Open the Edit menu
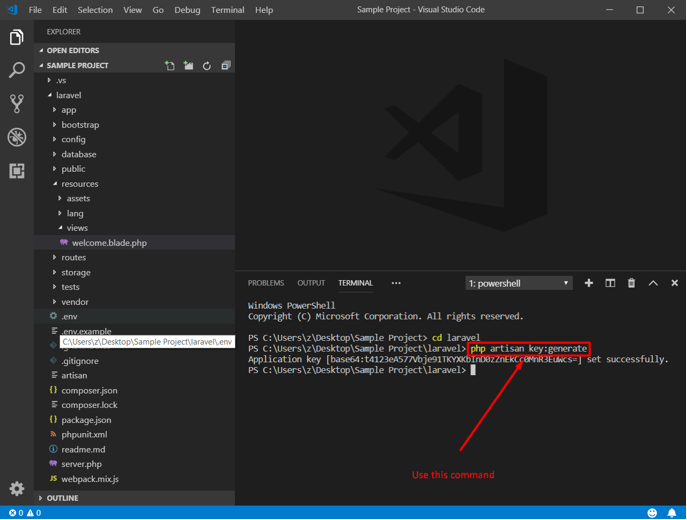Screen dimensions: 687x520 60,10
